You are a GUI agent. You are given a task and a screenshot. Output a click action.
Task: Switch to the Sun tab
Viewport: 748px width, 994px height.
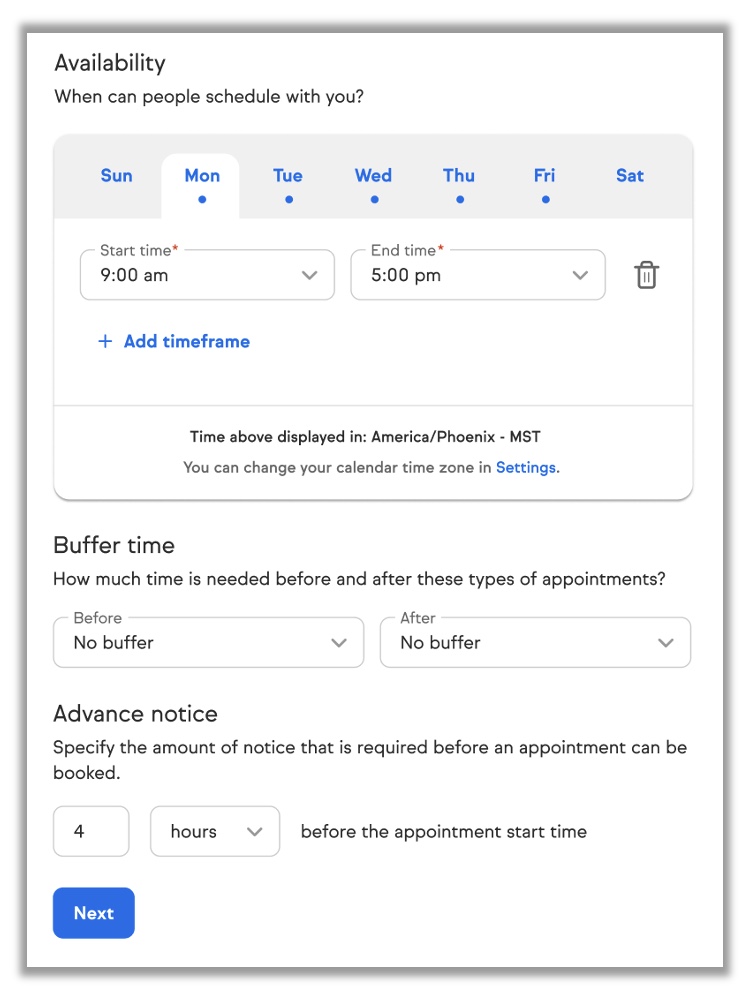[117, 176]
